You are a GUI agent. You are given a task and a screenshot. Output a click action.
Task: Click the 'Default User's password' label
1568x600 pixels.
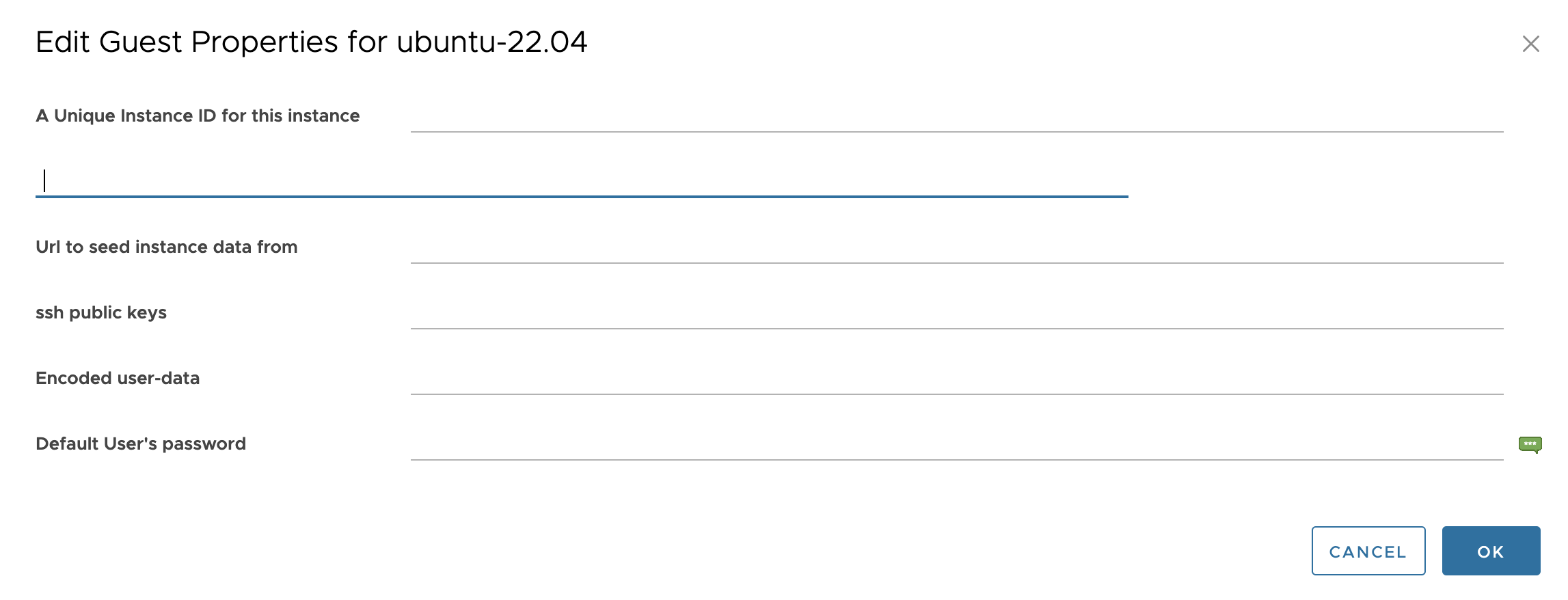pyautogui.click(x=141, y=444)
